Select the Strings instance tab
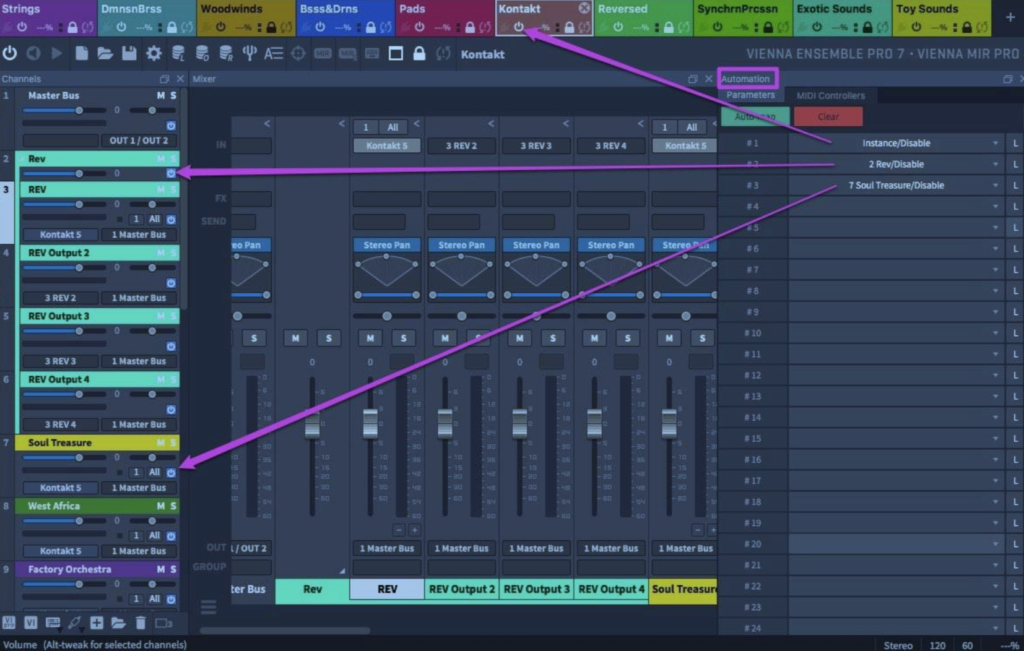1024x651 pixels. 48,18
